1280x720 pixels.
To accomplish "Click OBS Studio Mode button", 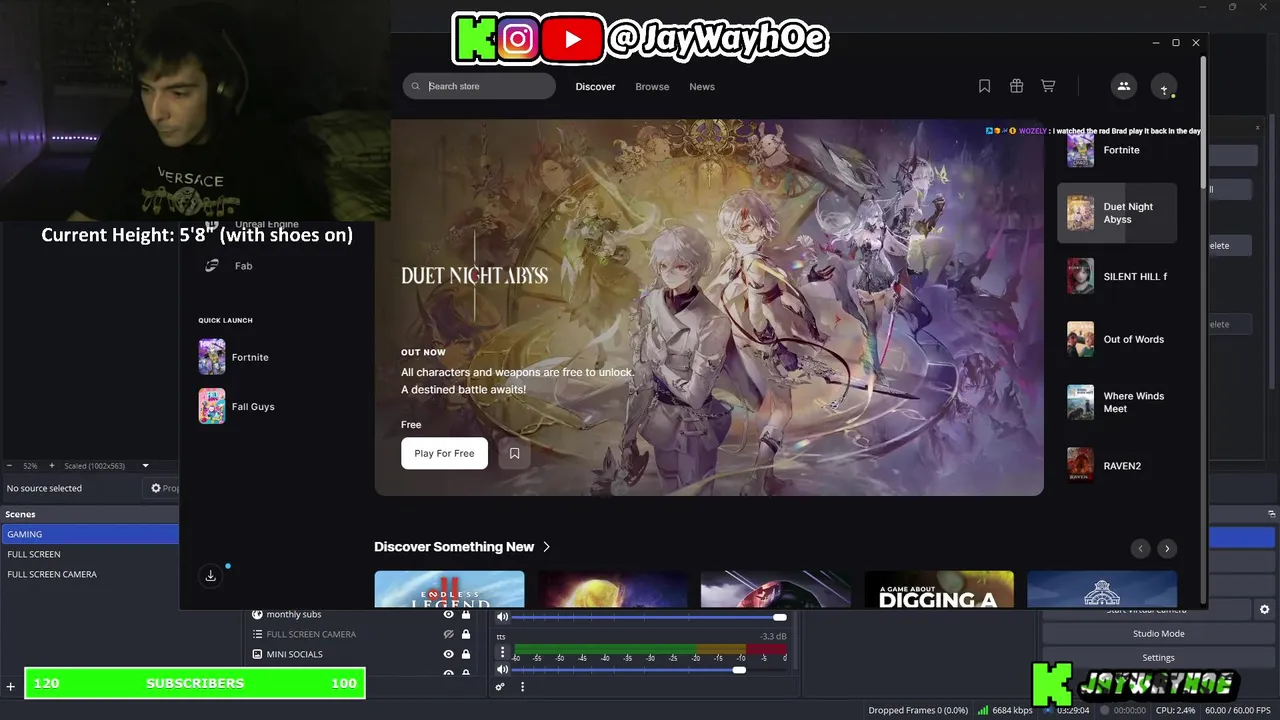I will [1158, 633].
